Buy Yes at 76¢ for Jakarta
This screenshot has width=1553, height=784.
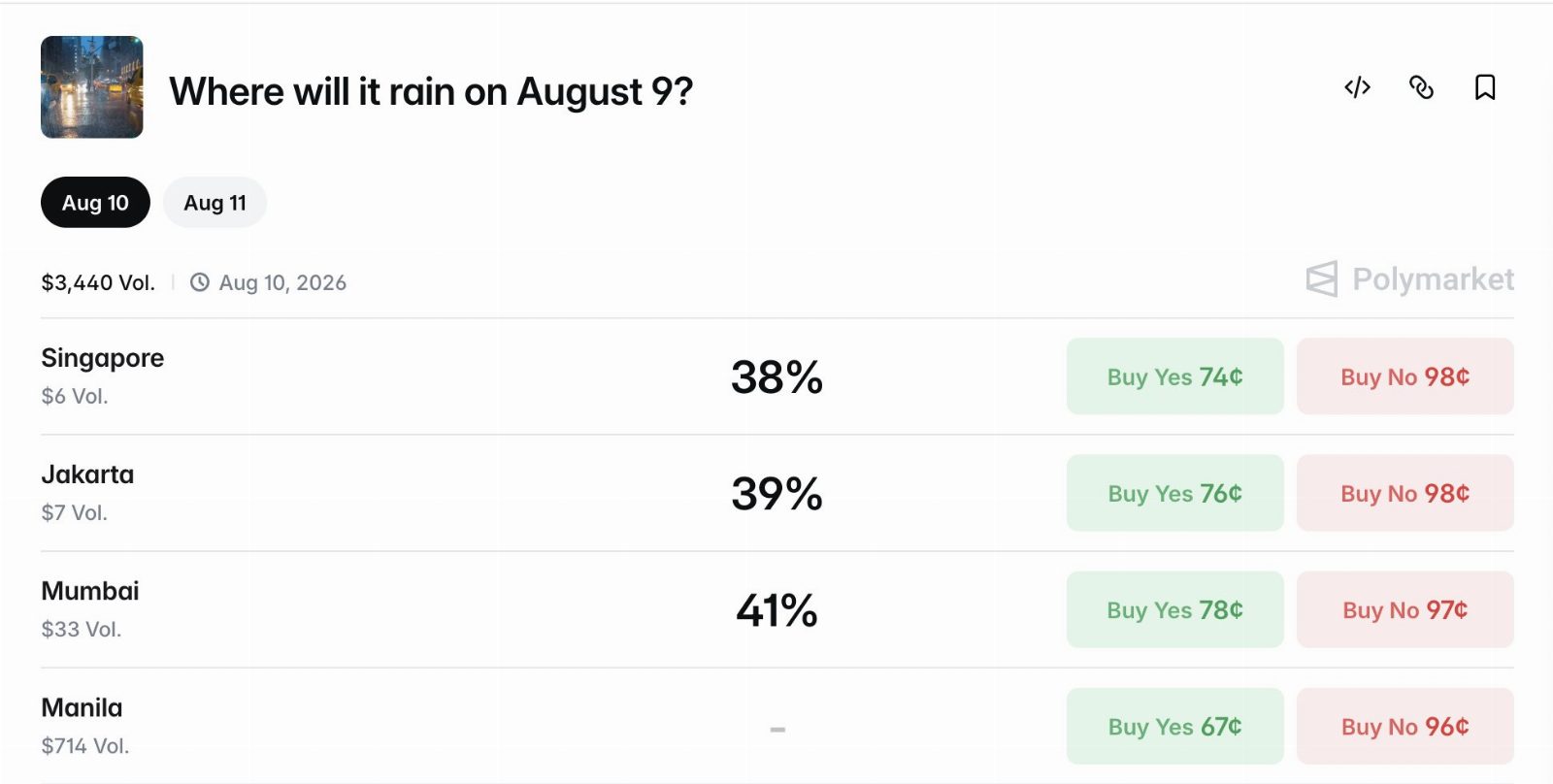coord(1174,493)
